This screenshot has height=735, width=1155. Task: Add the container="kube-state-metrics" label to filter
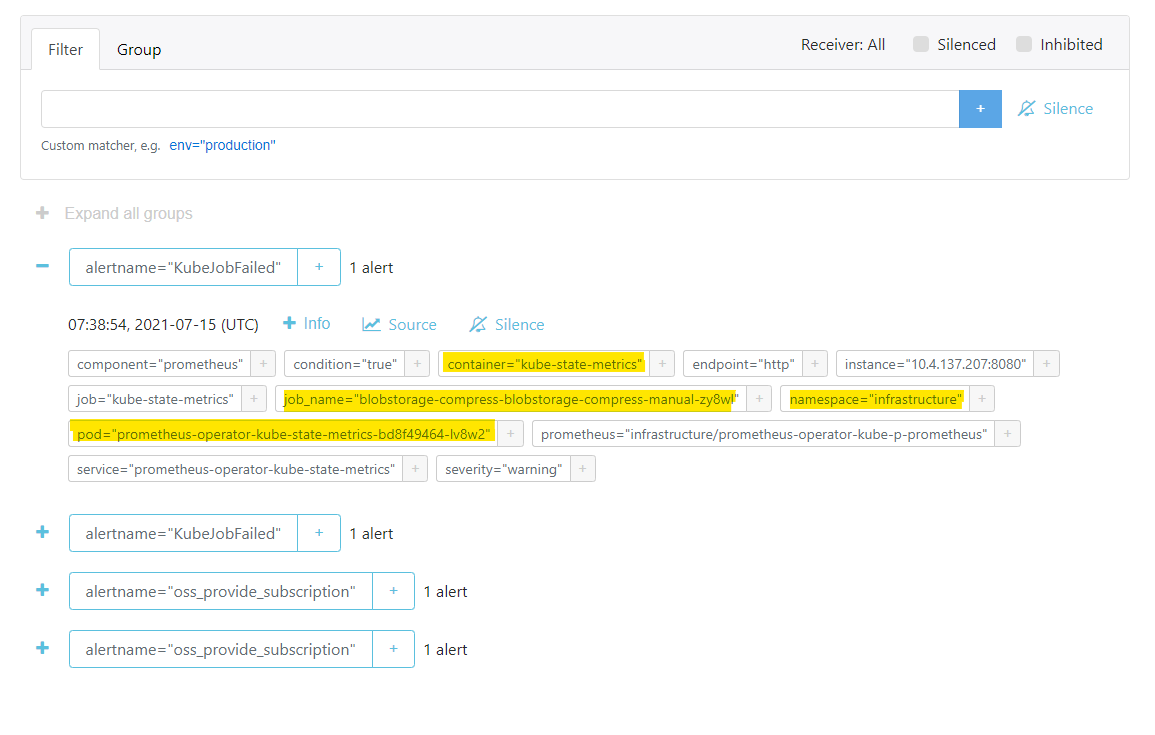tap(662, 364)
